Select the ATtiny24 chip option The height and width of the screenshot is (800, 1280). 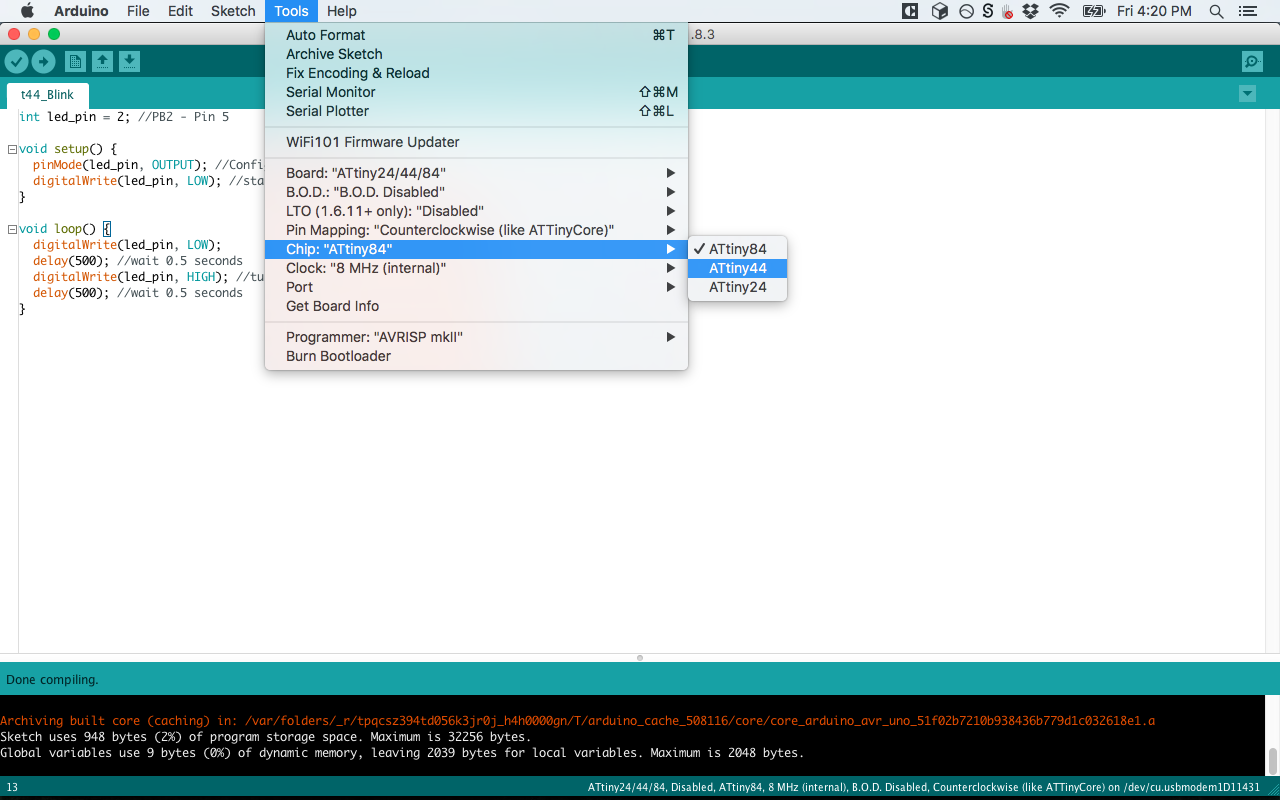click(738, 287)
